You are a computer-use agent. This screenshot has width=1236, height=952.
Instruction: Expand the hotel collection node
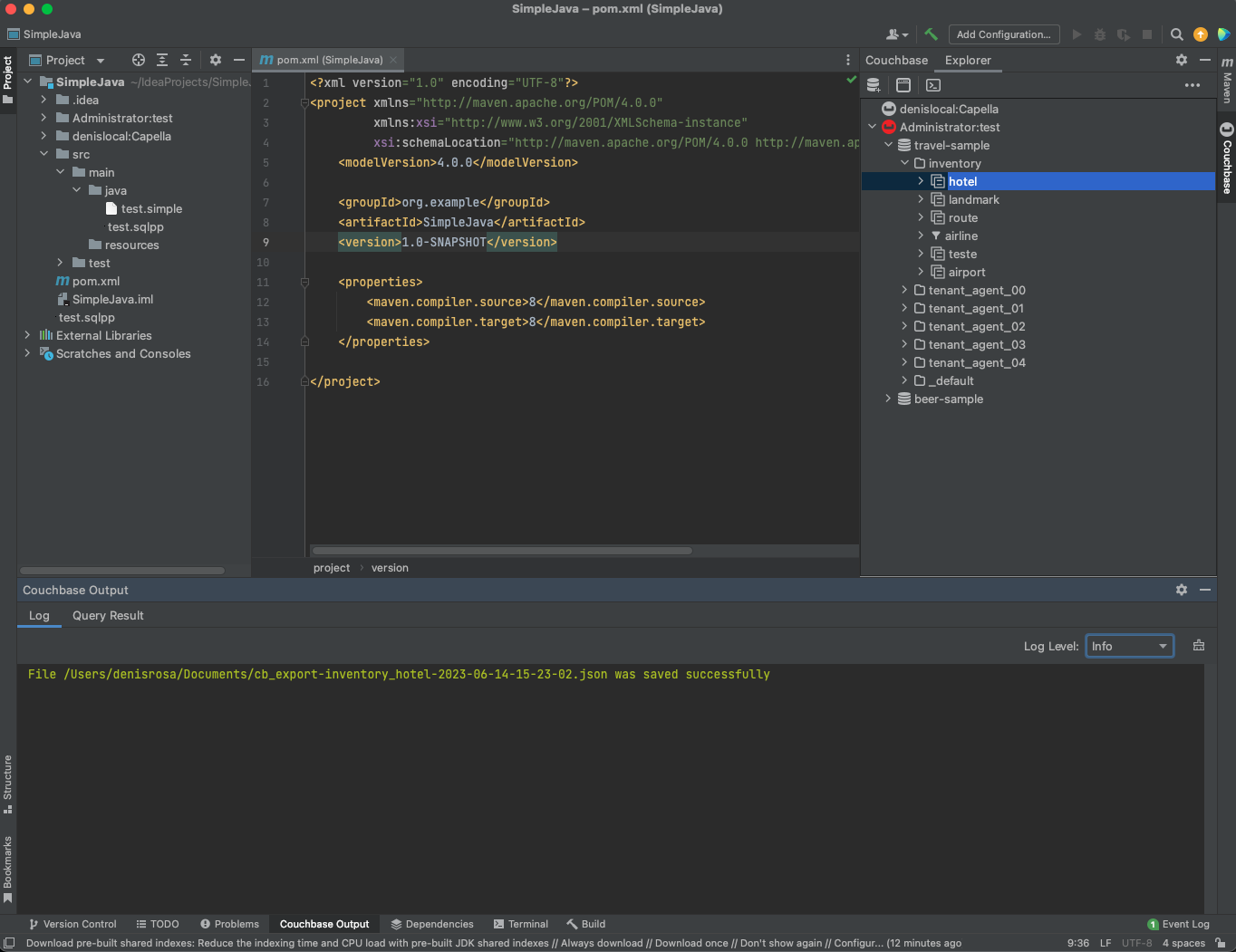tap(921, 181)
